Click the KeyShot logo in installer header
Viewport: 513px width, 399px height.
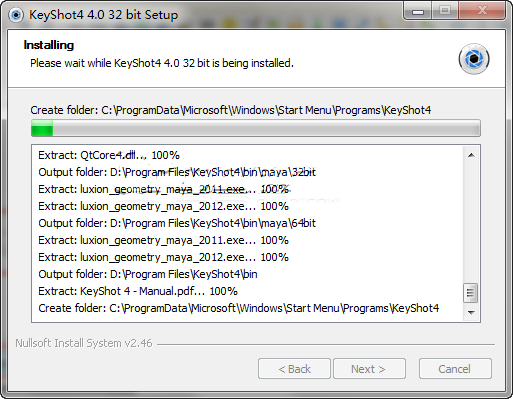(x=474, y=59)
